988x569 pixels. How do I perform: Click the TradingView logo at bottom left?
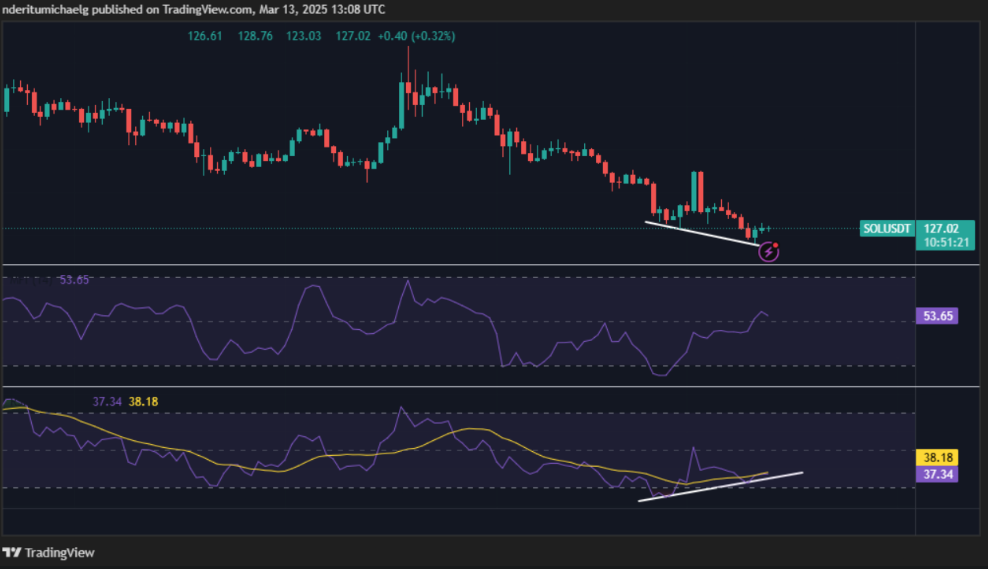49,553
